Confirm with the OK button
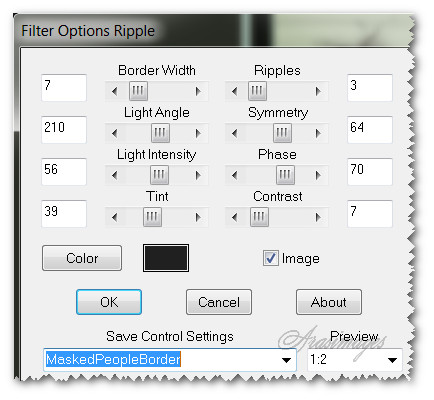Viewport: 434px width, 400px height. coord(109,302)
